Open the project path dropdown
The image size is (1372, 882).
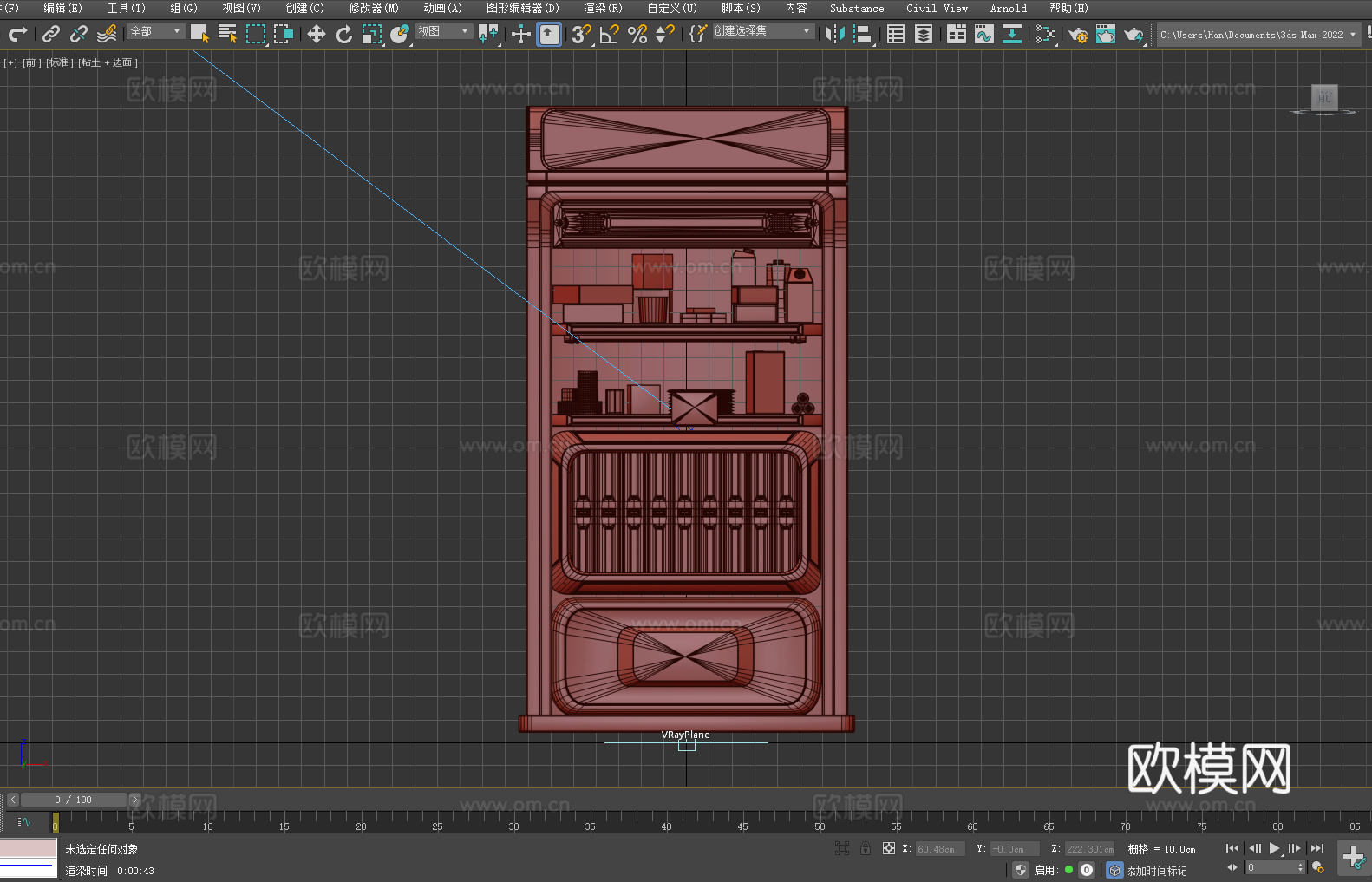pos(1258,35)
